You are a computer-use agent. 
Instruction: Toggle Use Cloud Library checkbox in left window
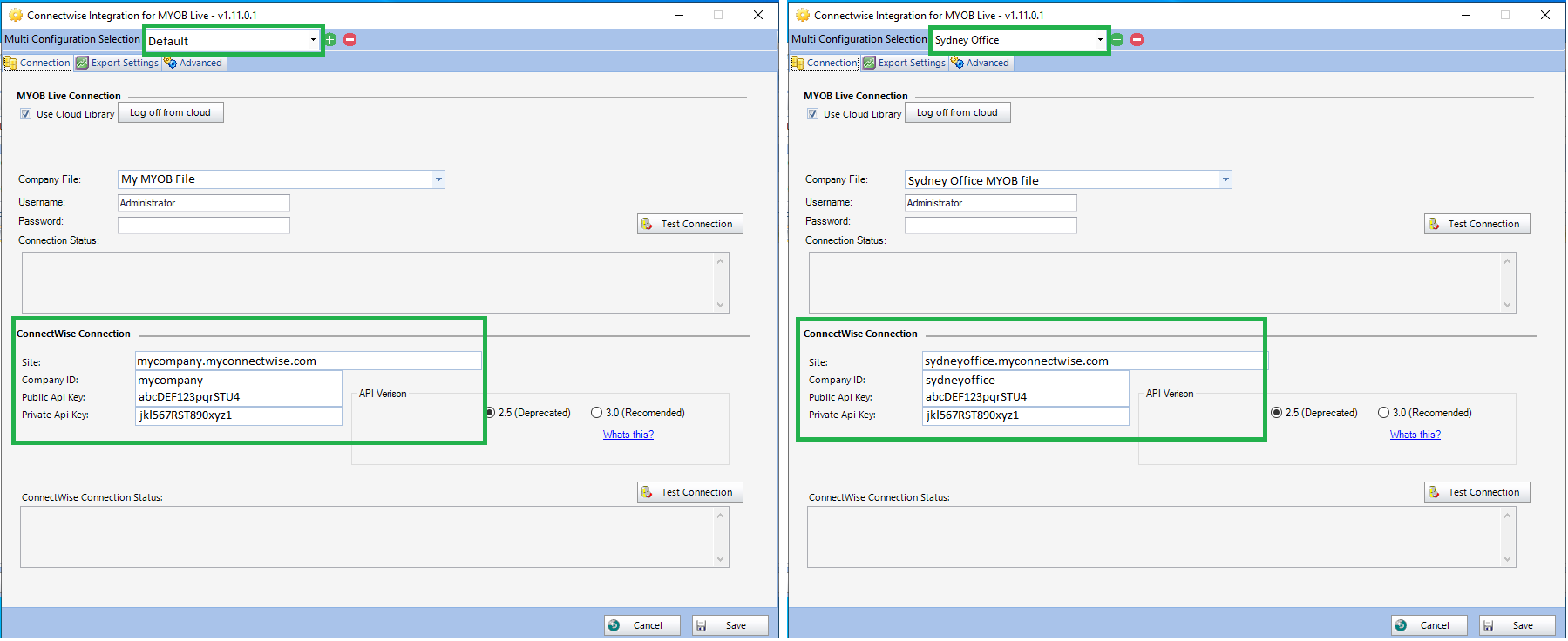pyautogui.click(x=26, y=114)
